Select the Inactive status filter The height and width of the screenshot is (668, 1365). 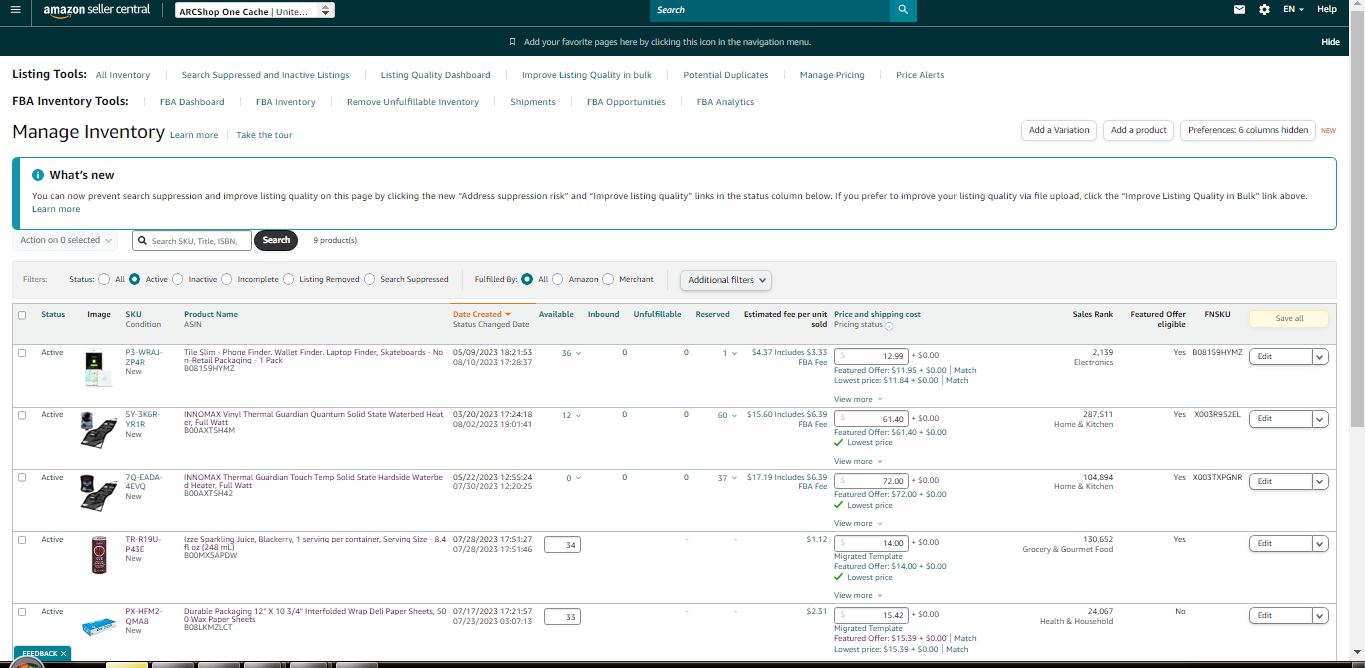click(178, 279)
